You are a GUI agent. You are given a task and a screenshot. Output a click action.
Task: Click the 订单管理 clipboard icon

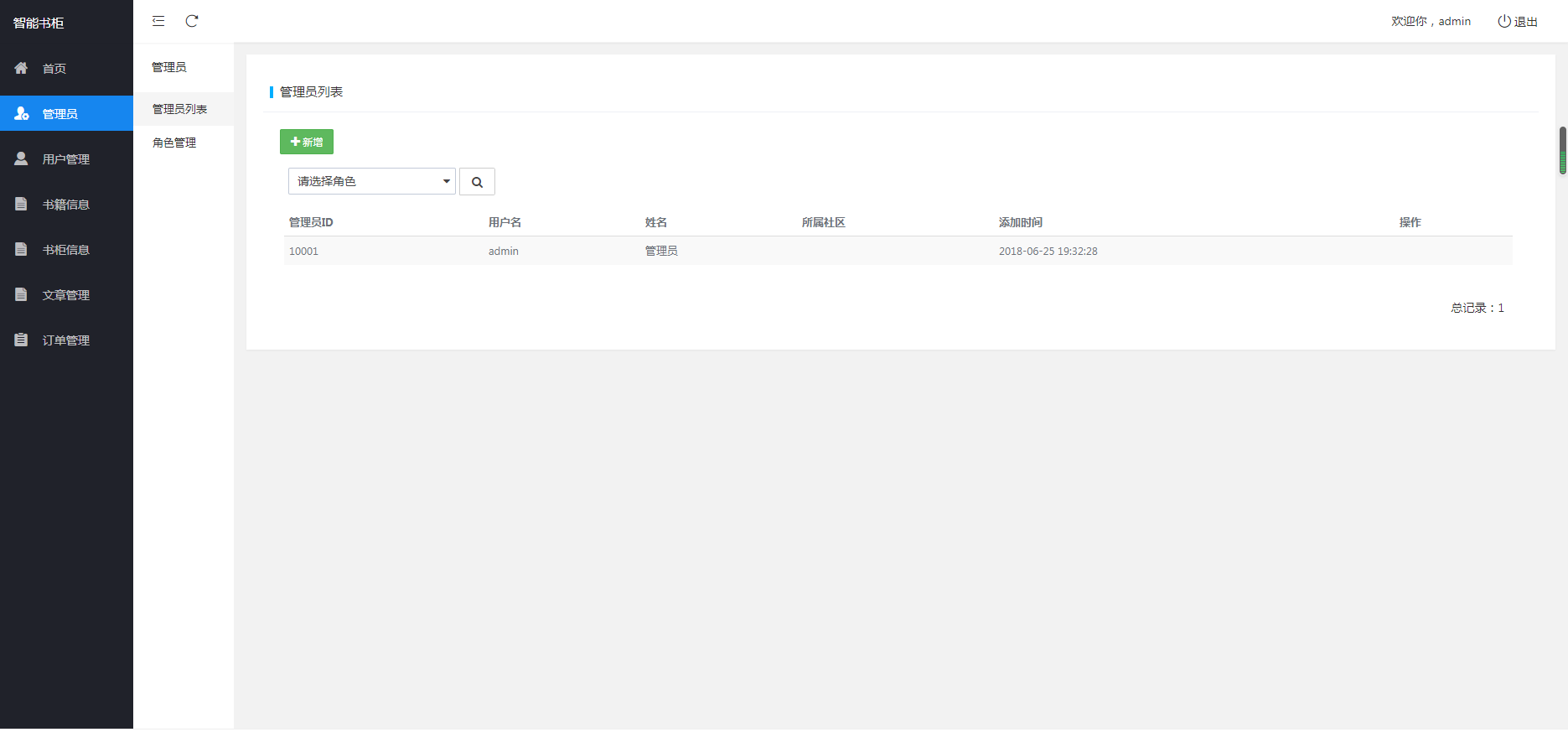(21, 340)
